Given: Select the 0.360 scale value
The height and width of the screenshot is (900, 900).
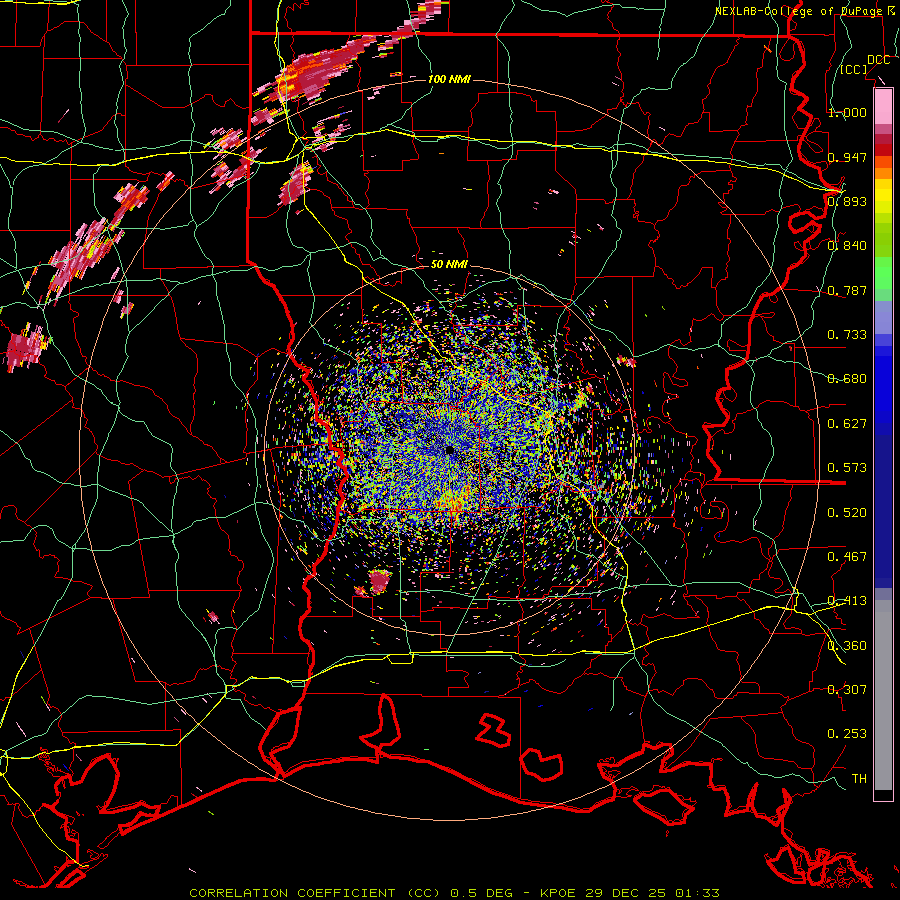Looking at the screenshot, I should tap(847, 646).
